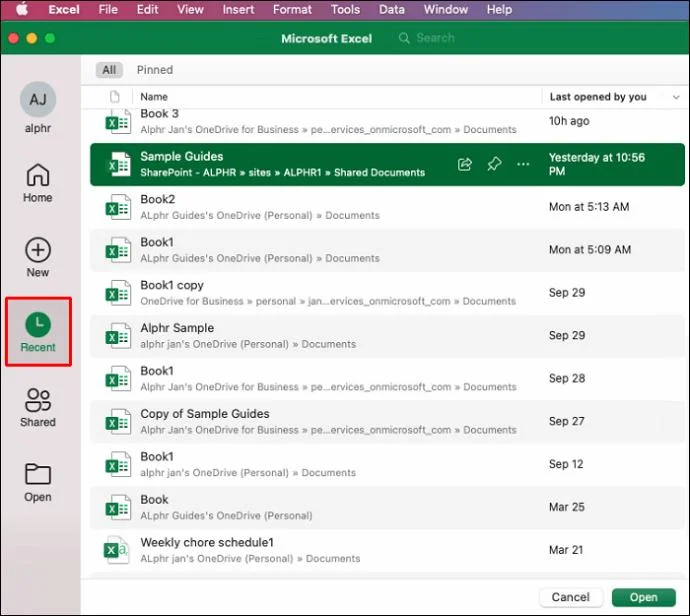Screen dimensions: 690x616
Task: Select the Book2 file name
Action: pos(158,199)
